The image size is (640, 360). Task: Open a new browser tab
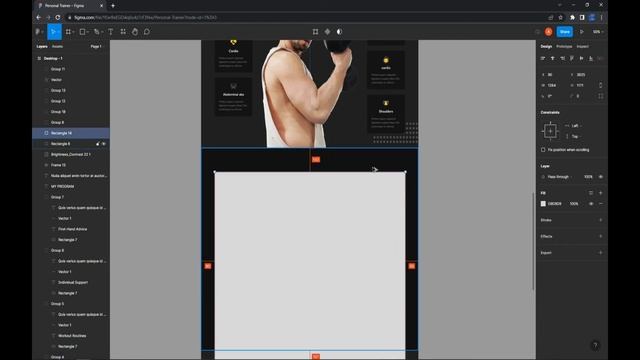point(113,6)
